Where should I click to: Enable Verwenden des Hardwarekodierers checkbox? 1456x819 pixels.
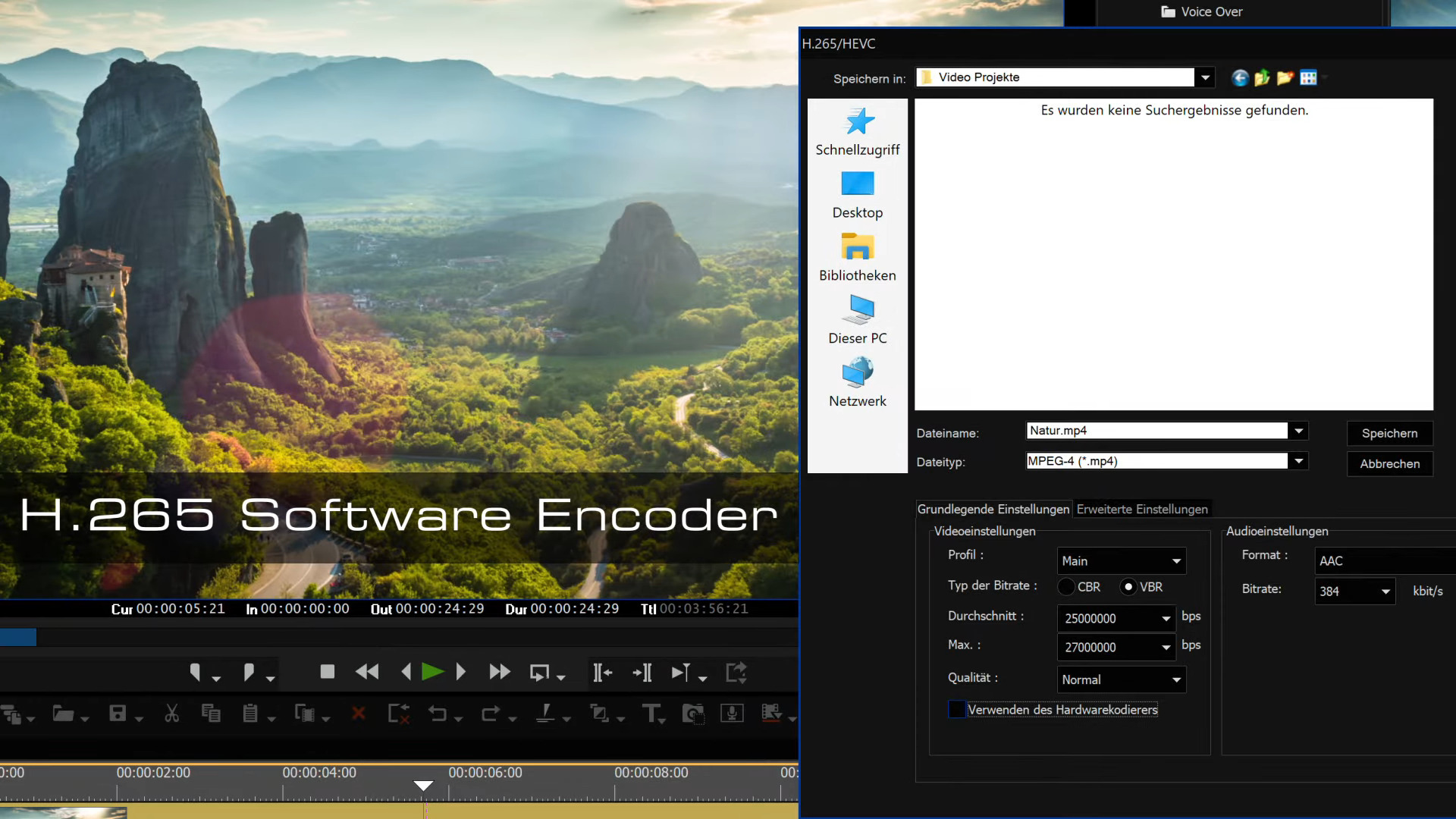click(957, 710)
